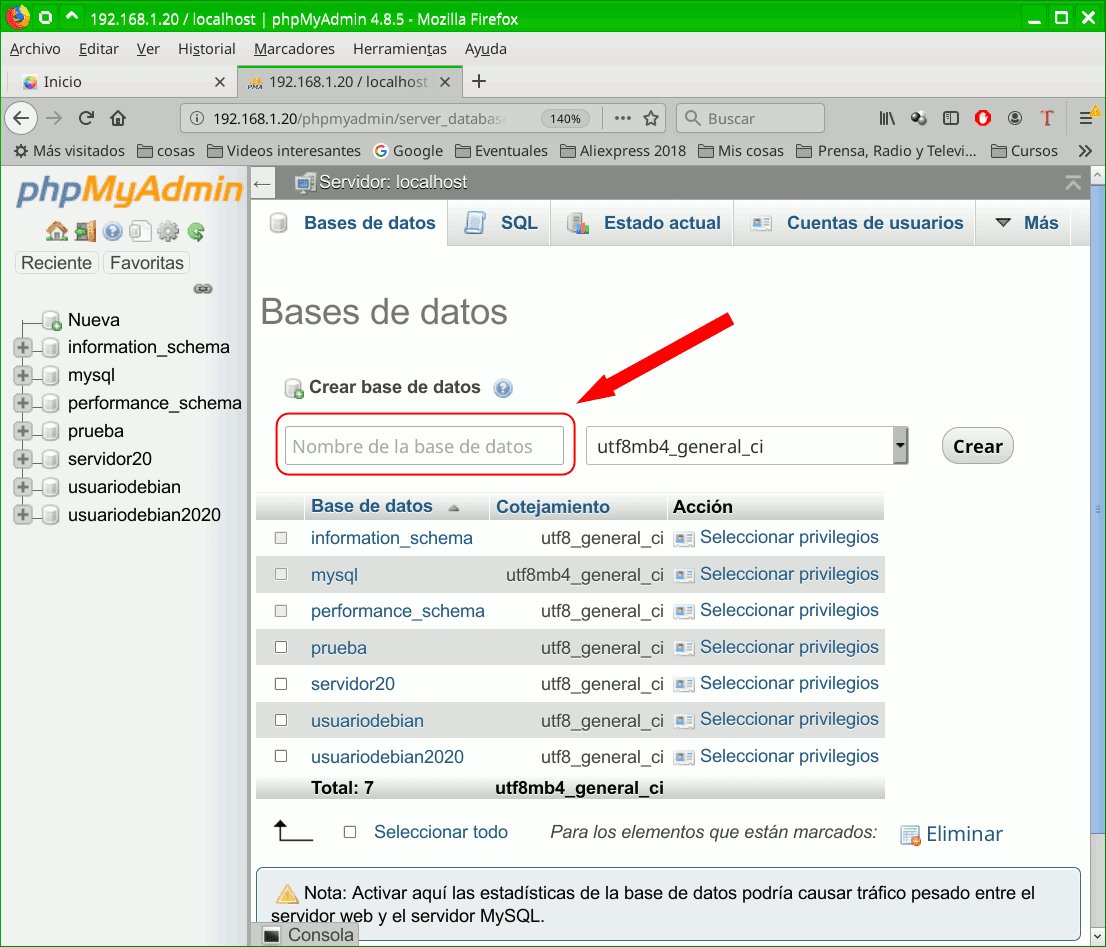Open MySQL documentation pages icon in sidebar
Image resolution: width=1106 pixels, height=947 pixels.
click(140, 231)
